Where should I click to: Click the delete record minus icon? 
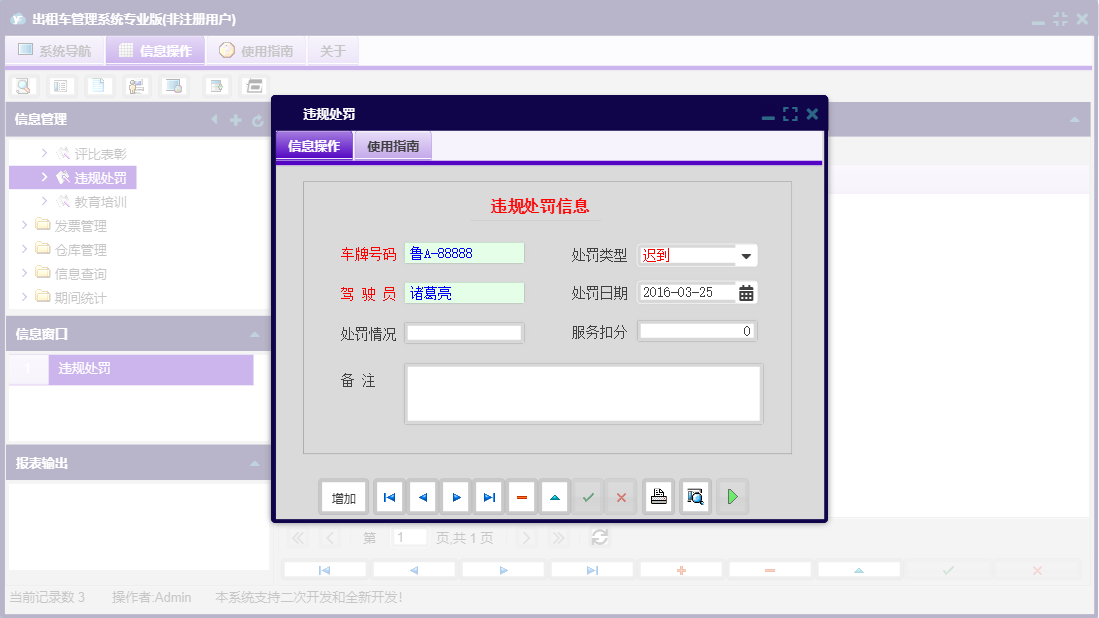point(521,496)
